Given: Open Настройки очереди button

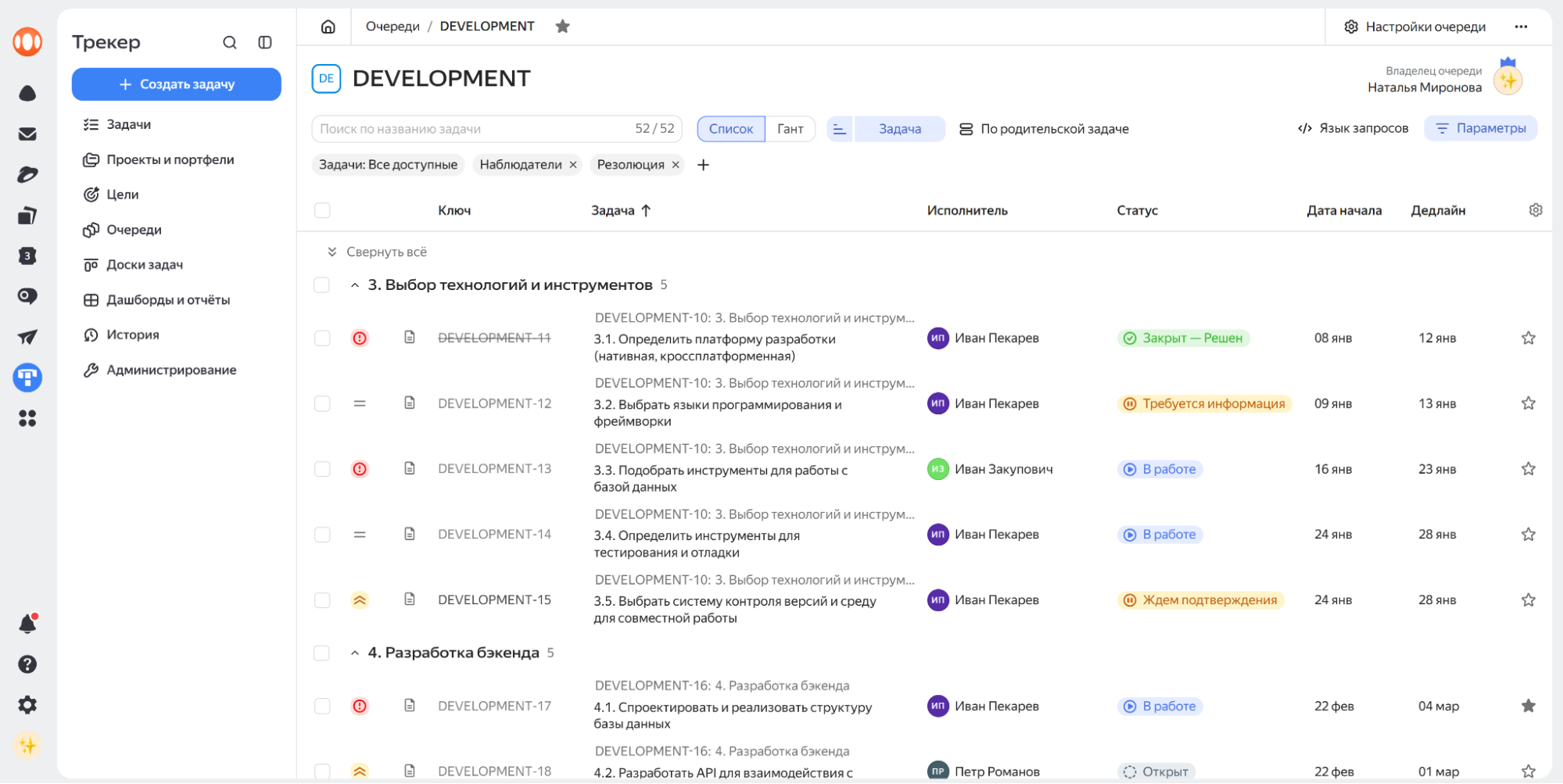Looking at the screenshot, I should point(1414,27).
